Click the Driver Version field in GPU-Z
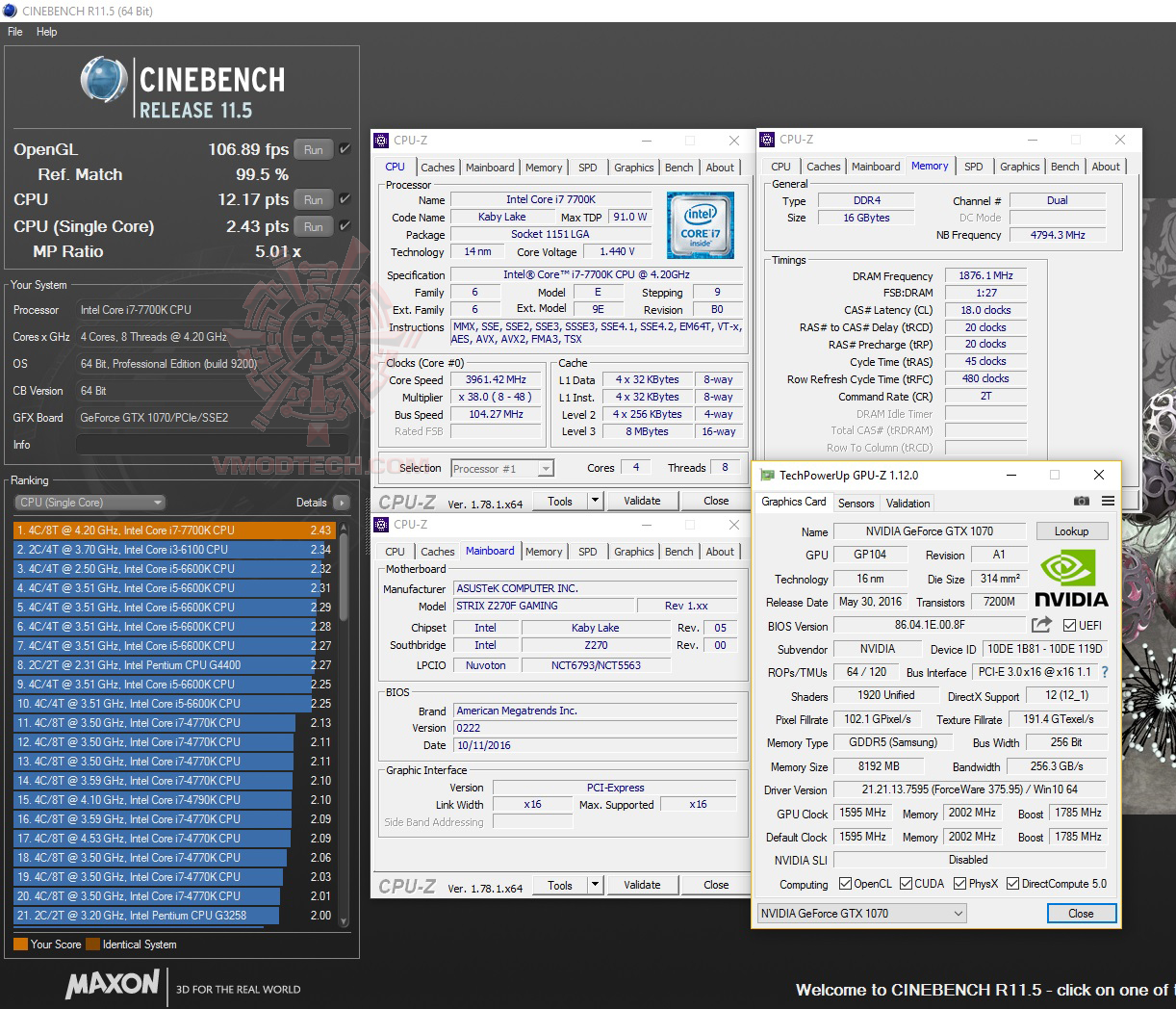The height and width of the screenshot is (1009, 1176). click(970, 789)
